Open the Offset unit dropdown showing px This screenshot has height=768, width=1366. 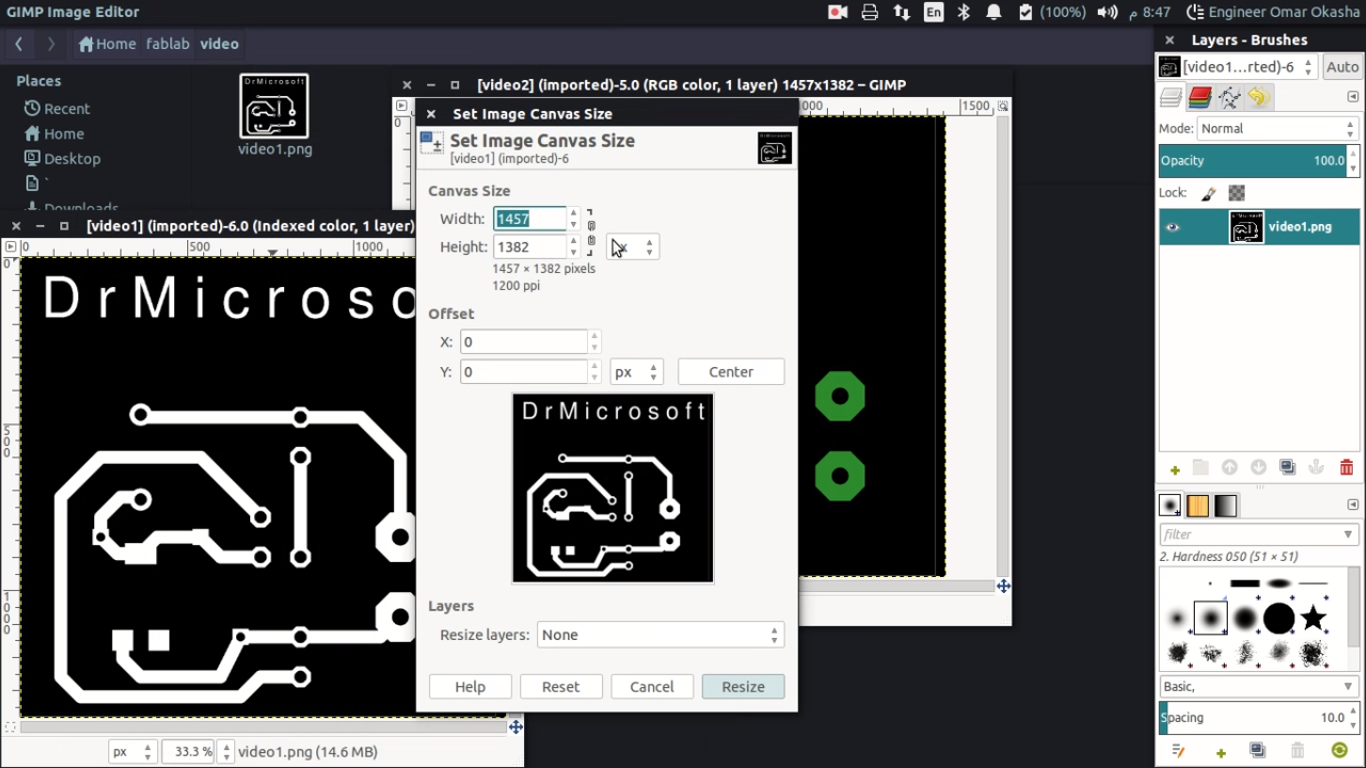(637, 372)
